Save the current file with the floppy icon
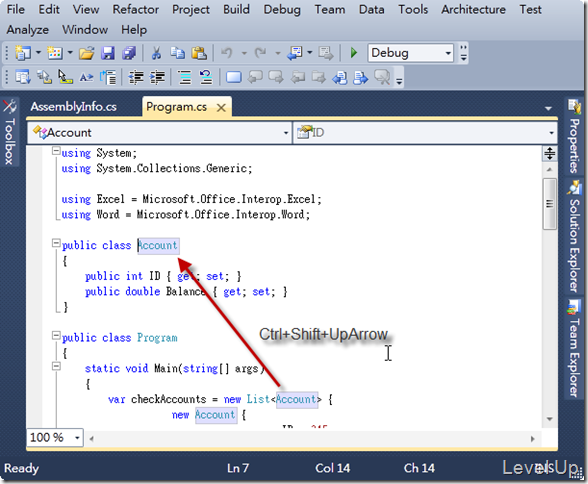 point(108,53)
